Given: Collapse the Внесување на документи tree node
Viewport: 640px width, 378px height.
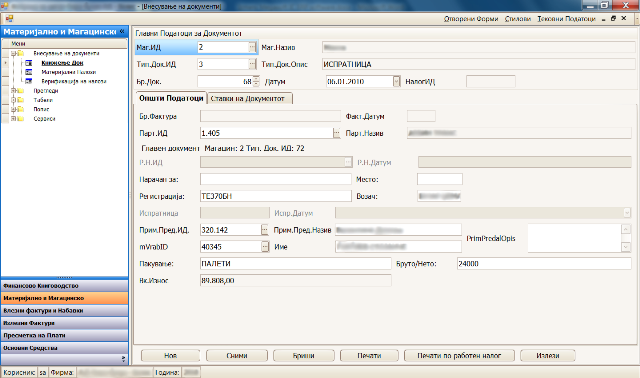Looking at the screenshot, I should point(13,53).
